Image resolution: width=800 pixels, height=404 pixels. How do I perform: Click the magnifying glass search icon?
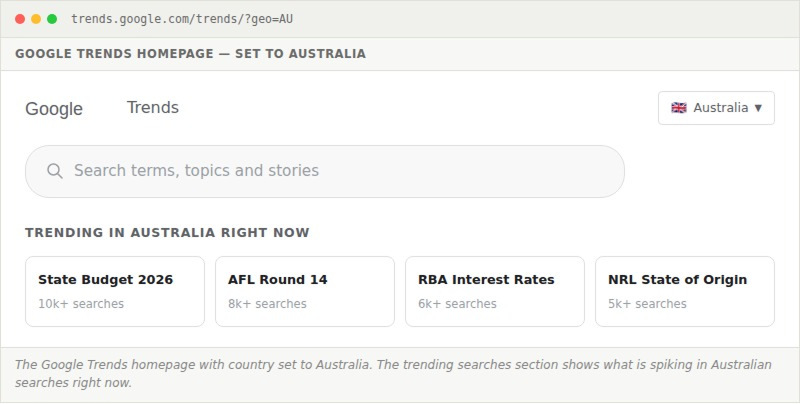click(55, 171)
